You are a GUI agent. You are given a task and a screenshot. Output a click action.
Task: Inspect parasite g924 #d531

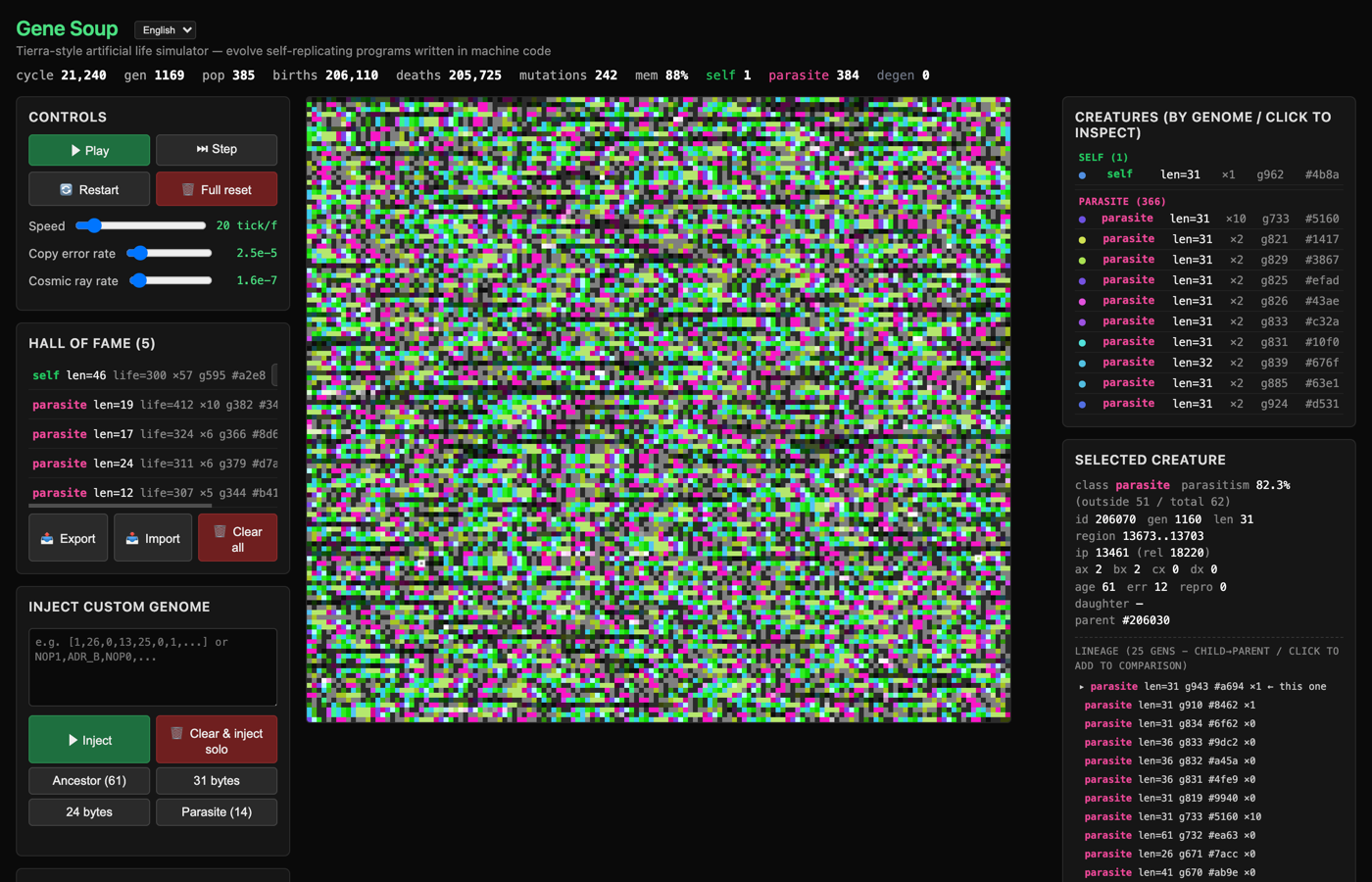(x=1208, y=404)
